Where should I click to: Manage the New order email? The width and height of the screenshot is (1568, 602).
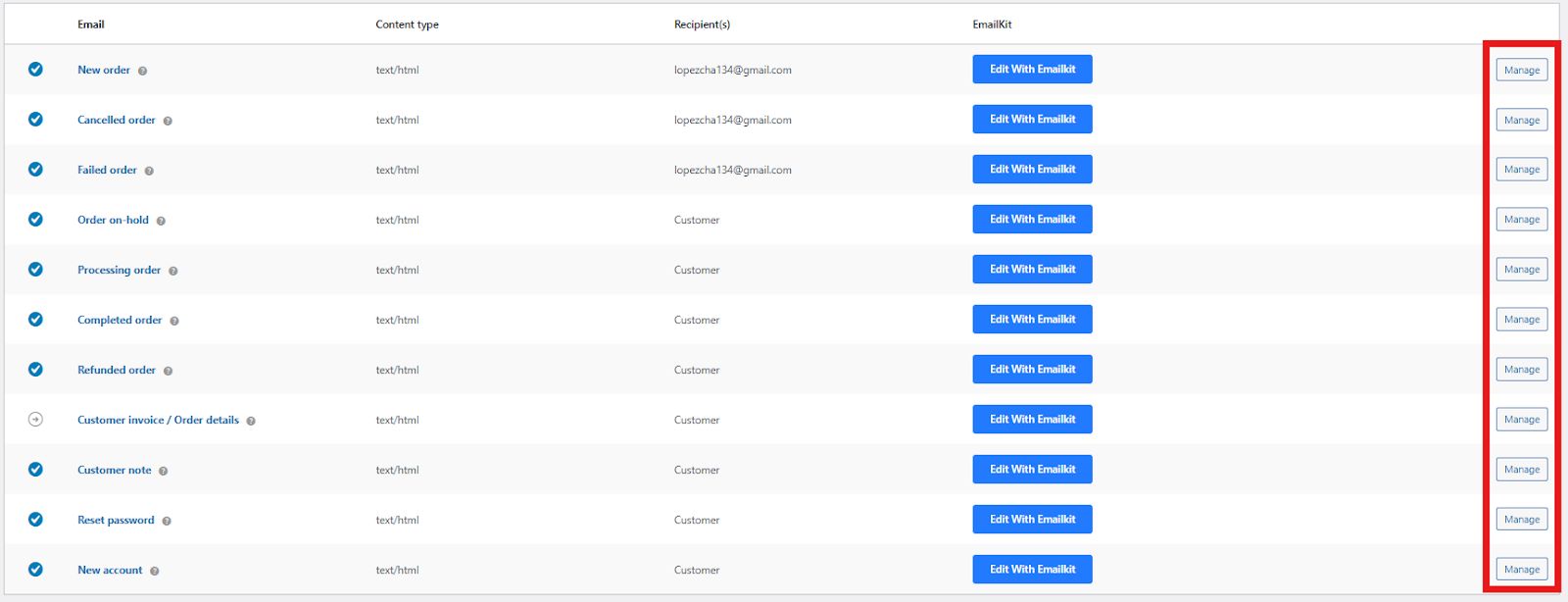(x=1522, y=71)
